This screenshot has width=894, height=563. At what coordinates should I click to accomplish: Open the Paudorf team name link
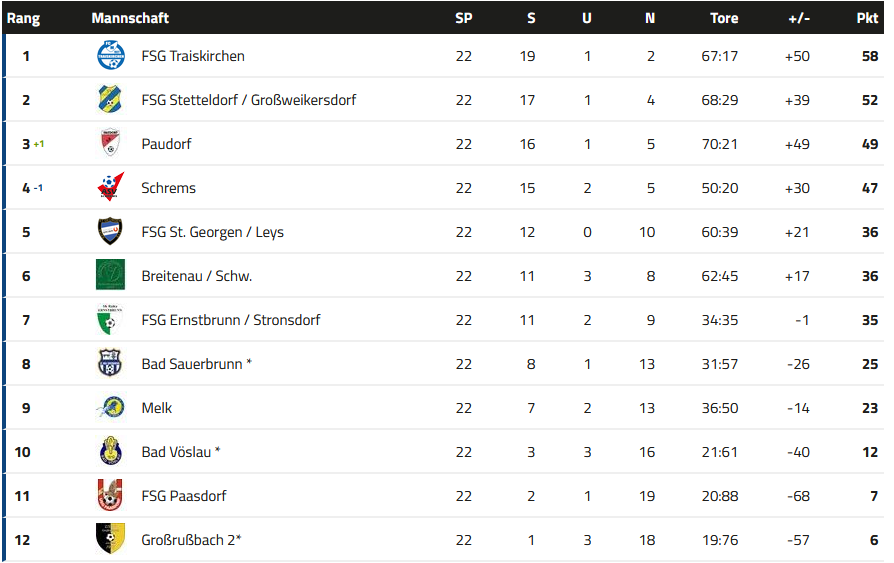click(166, 144)
